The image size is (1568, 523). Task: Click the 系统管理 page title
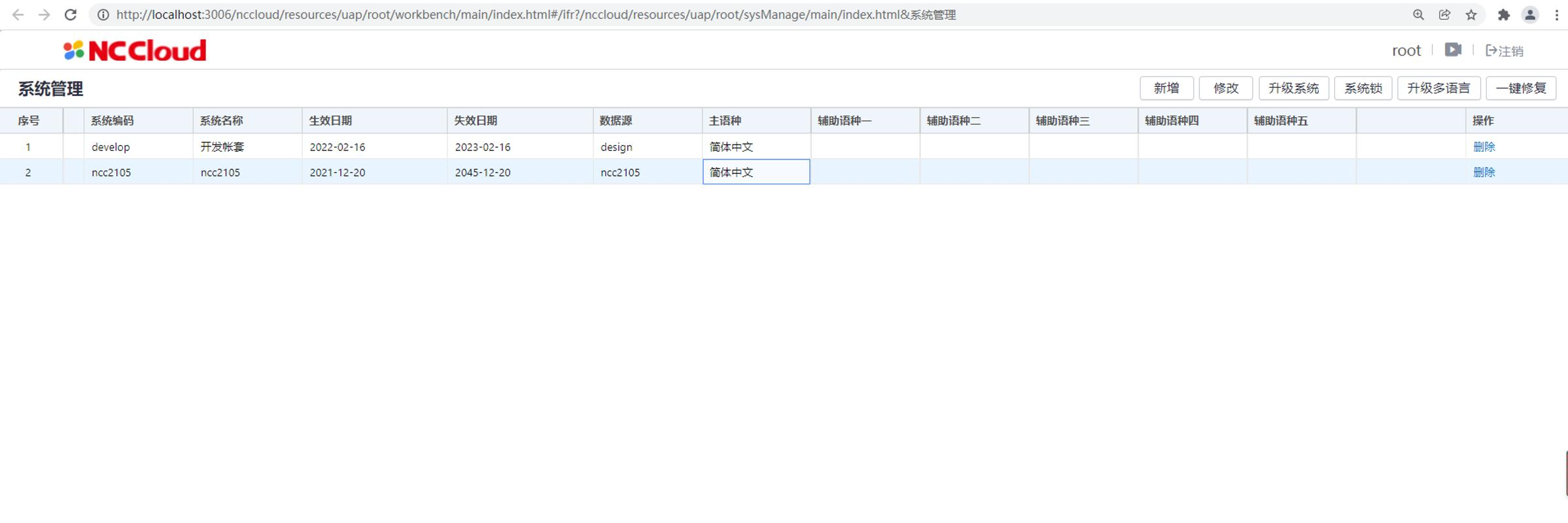(x=50, y=89)
